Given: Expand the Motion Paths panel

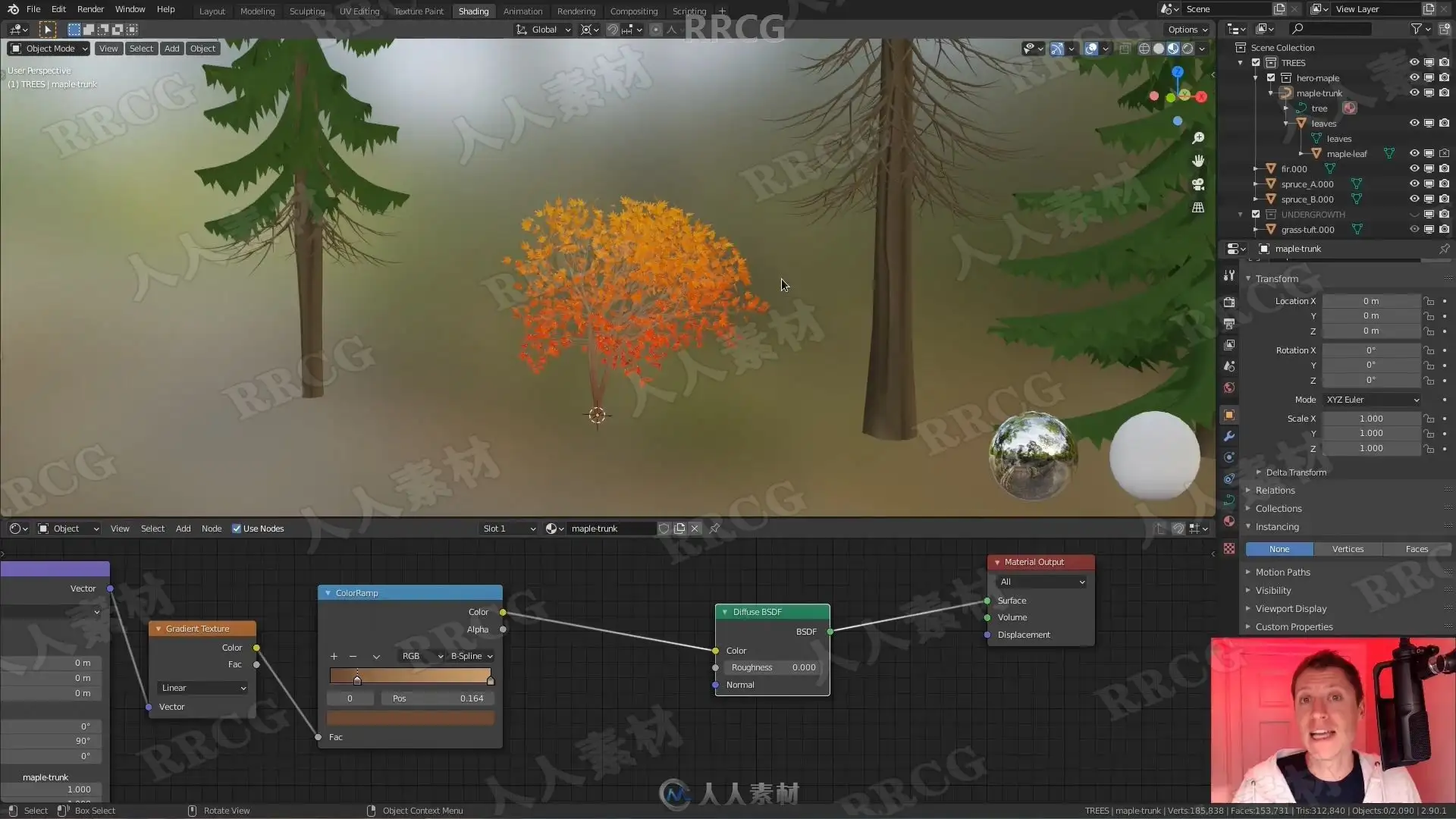Looking at the screenshot, I should (1282, 573).
